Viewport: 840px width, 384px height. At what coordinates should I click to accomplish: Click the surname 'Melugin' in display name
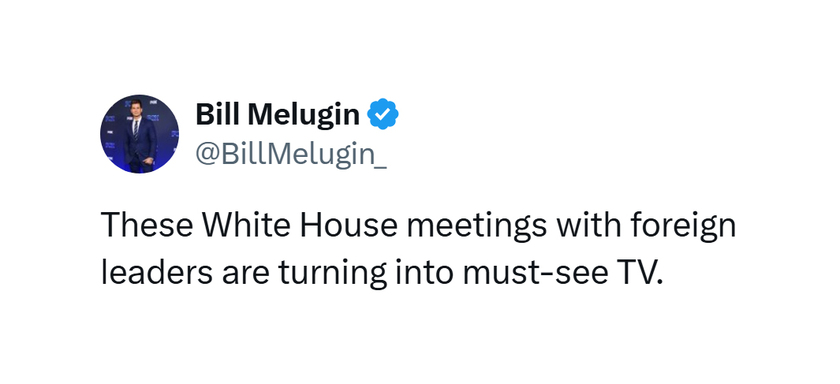coord(303,115)
